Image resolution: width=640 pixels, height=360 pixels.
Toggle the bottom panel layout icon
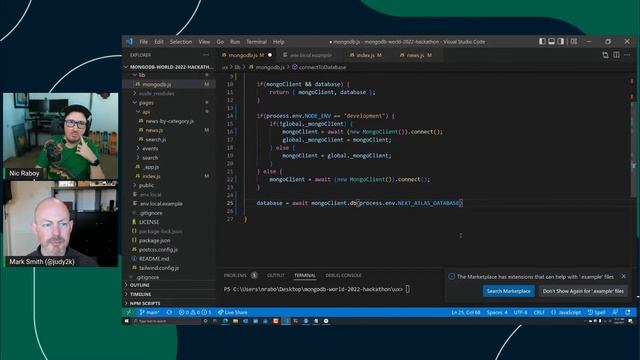pyautogui.click(x=551, y=41)
